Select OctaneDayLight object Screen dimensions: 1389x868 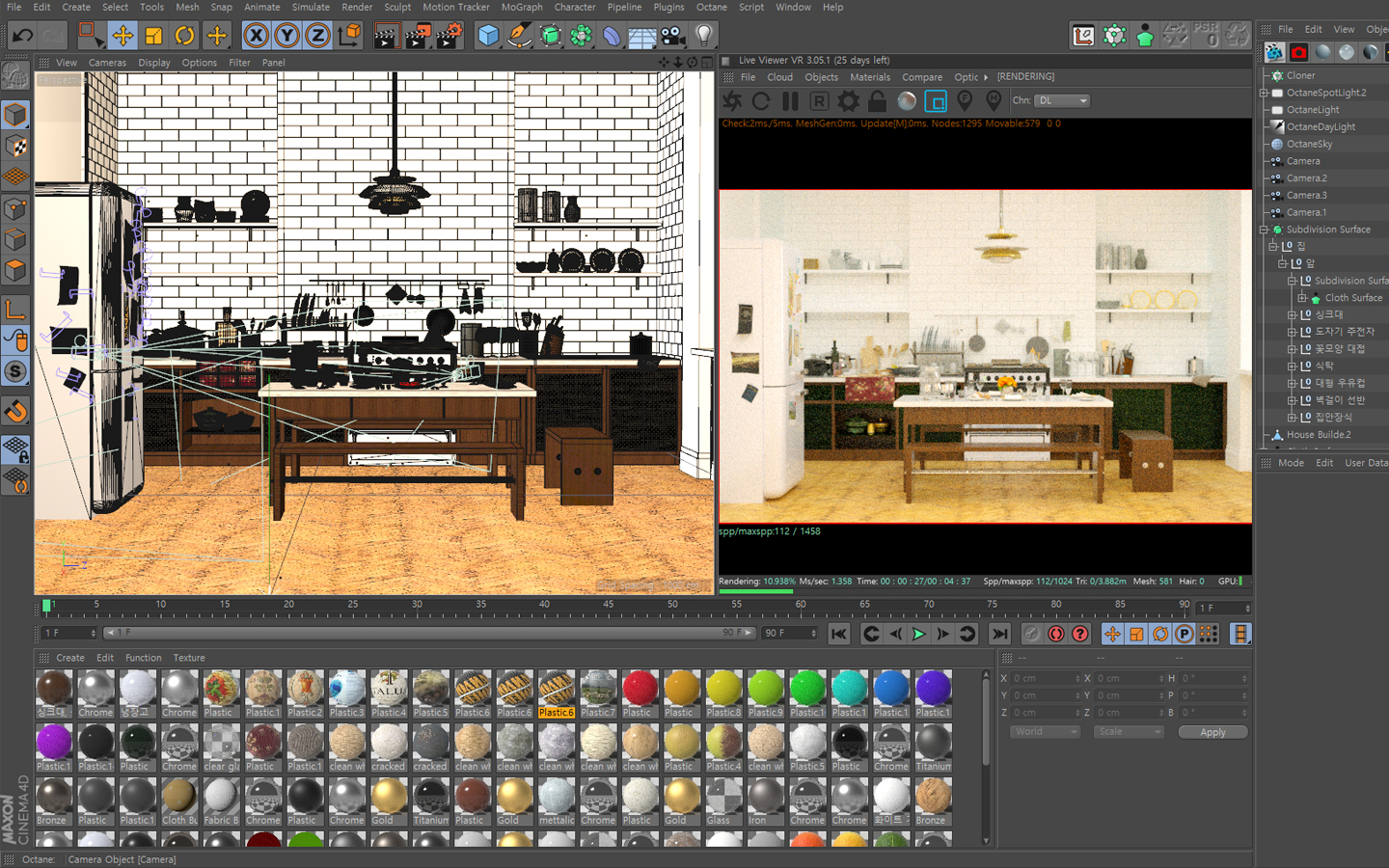coord(1321,127)
